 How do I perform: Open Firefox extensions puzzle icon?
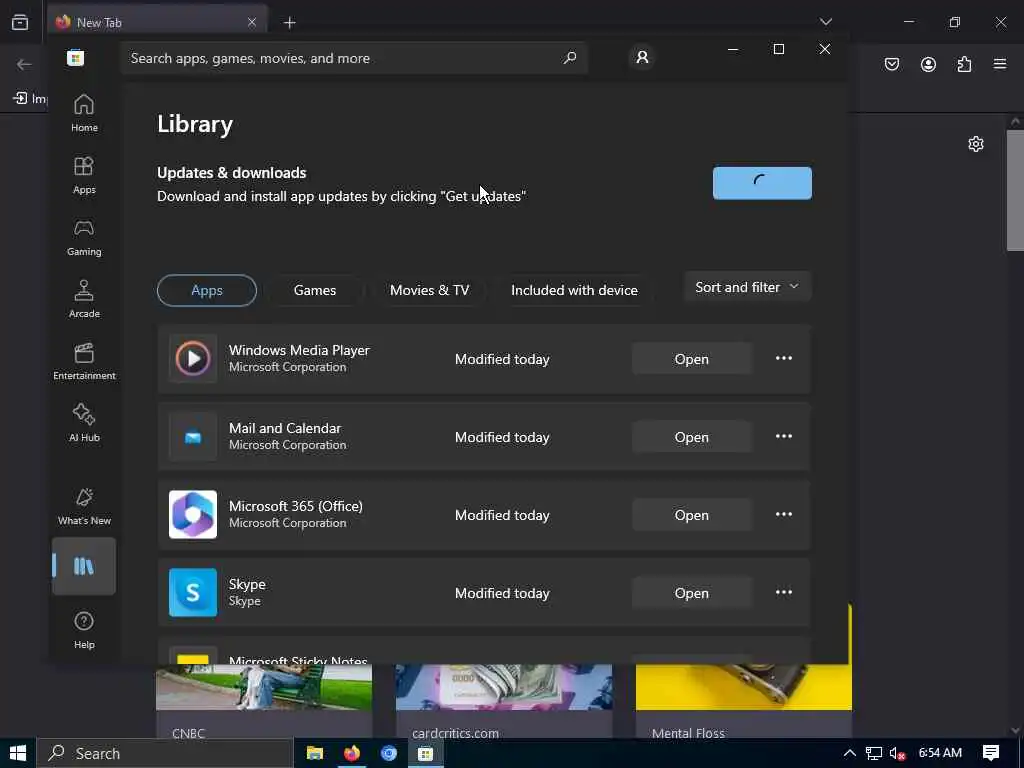tap(964, 64)
